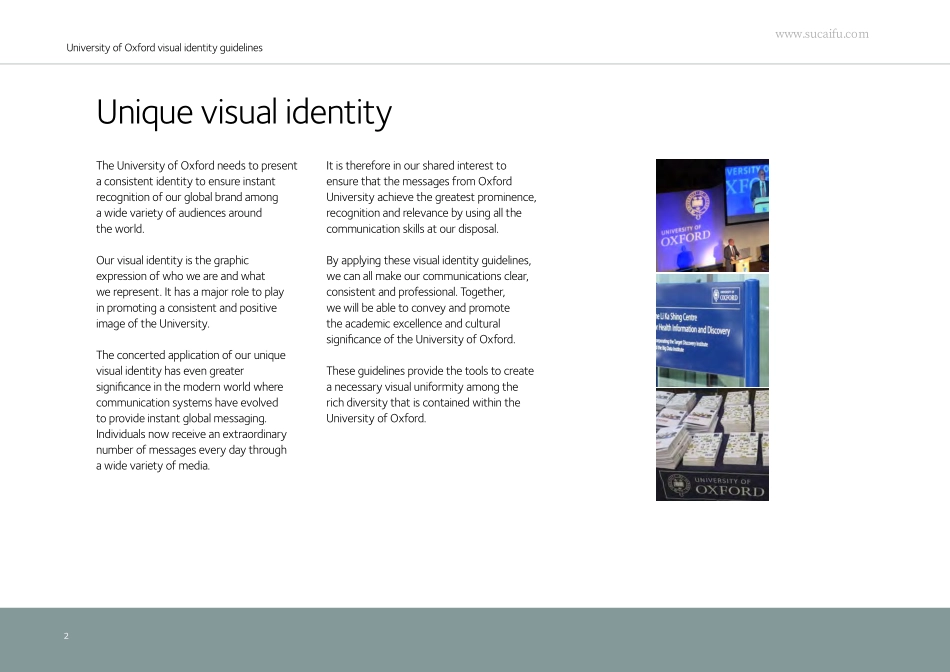Click paragraph starting 'By applying these visual identity'
The image size is (950, 672).
coord(428,300)
